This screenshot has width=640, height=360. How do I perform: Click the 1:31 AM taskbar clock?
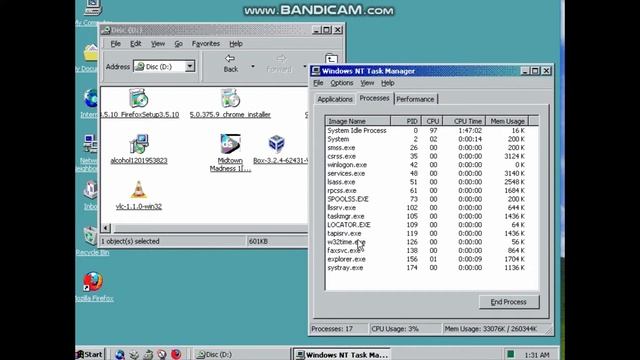pyautogui.click(x=537, y=355)
